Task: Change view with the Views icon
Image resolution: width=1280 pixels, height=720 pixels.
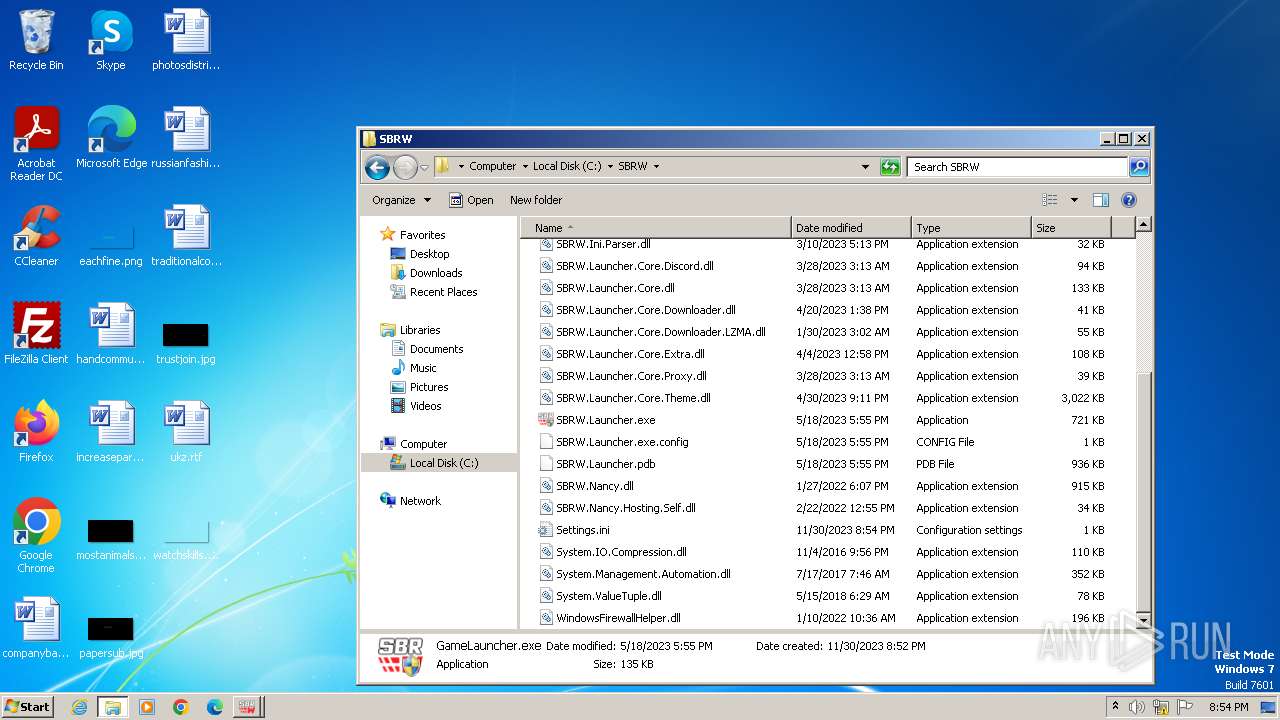Action: (x=1050, y=200)
